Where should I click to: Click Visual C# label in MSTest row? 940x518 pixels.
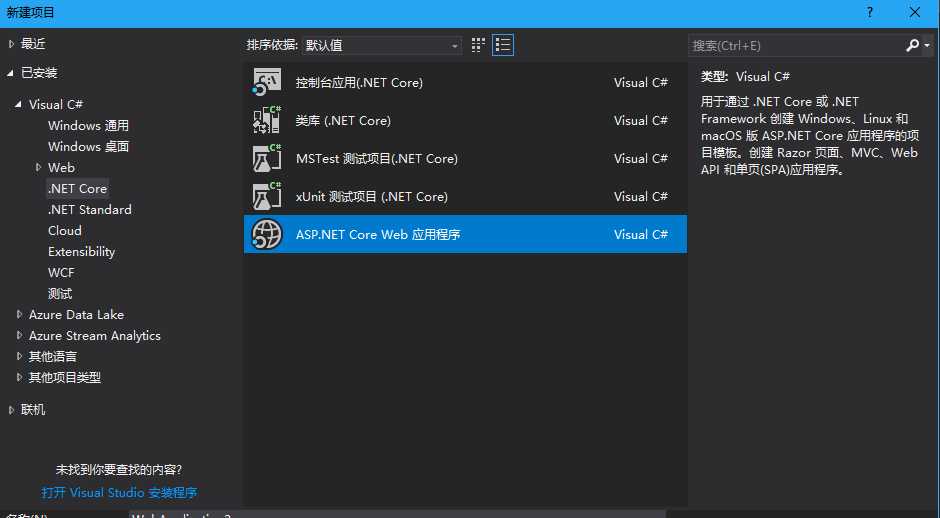(641, 159)
